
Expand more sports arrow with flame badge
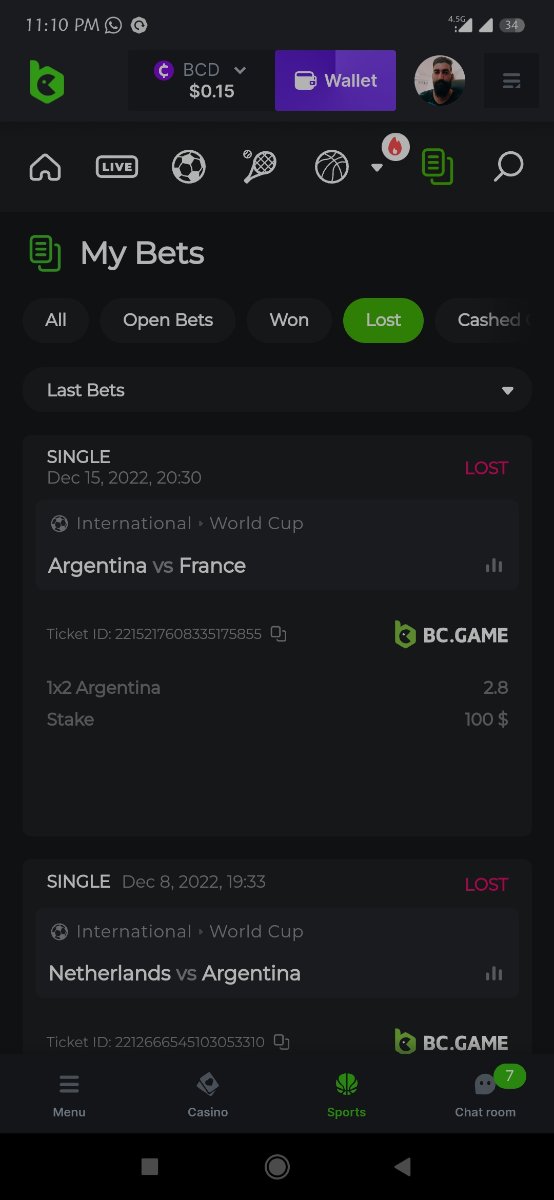click(x=377, y=167)
